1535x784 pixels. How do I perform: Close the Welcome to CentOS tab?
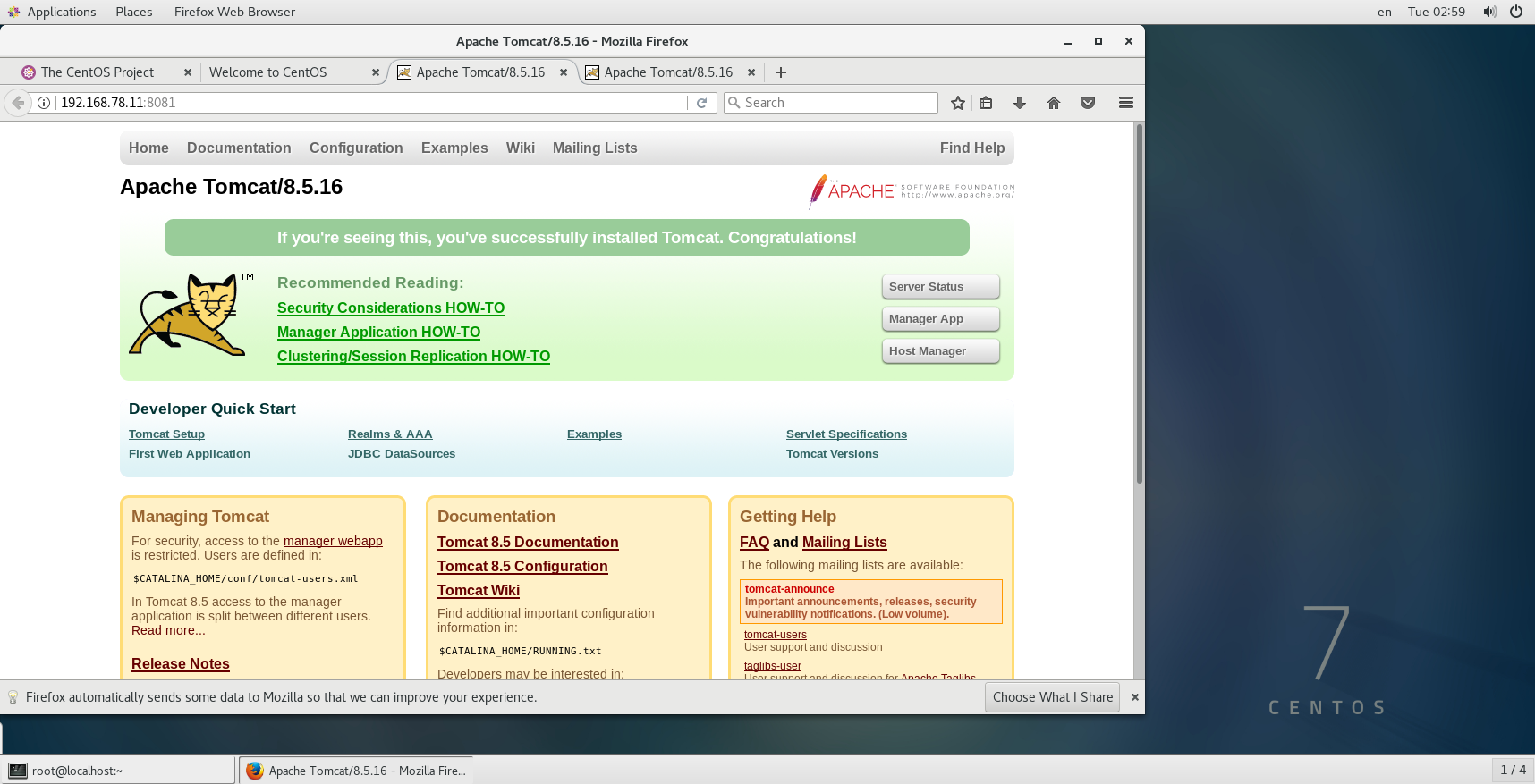click(376, 72)
